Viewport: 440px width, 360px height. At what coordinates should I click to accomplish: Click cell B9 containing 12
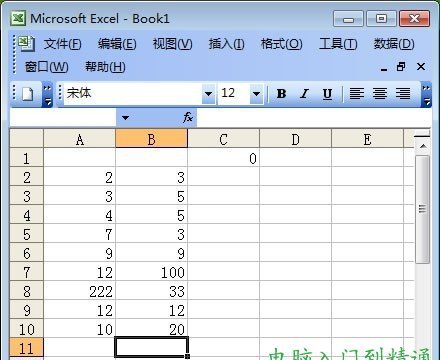151,310
